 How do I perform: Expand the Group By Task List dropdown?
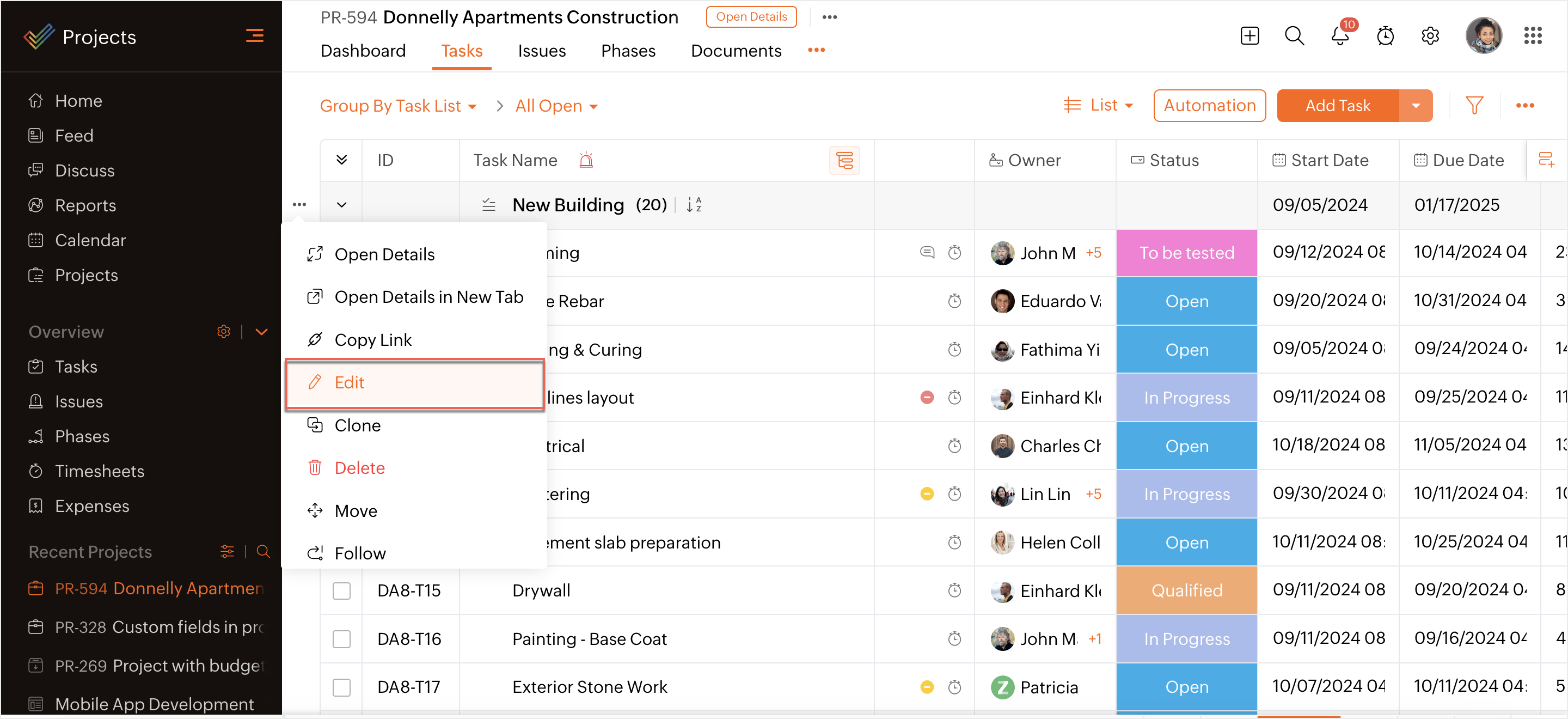click(398, 106)
